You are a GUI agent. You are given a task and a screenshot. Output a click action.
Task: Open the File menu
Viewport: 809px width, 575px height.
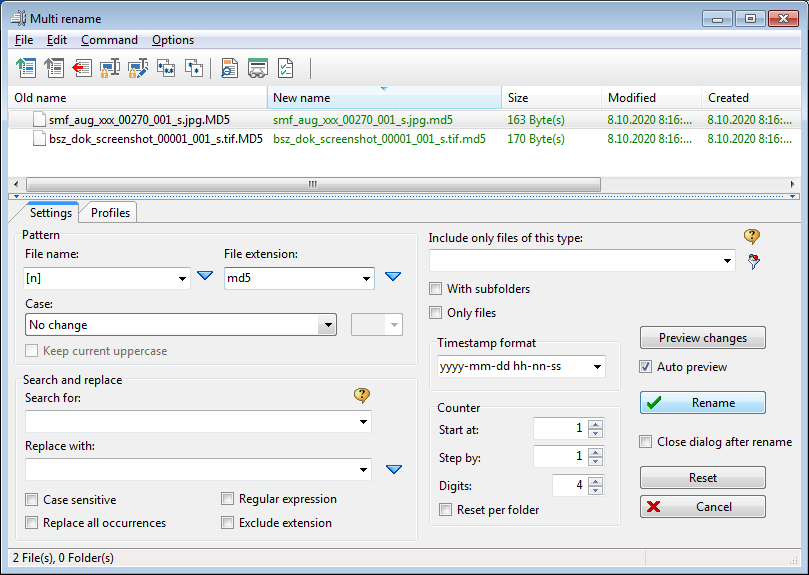coord(24,40)
